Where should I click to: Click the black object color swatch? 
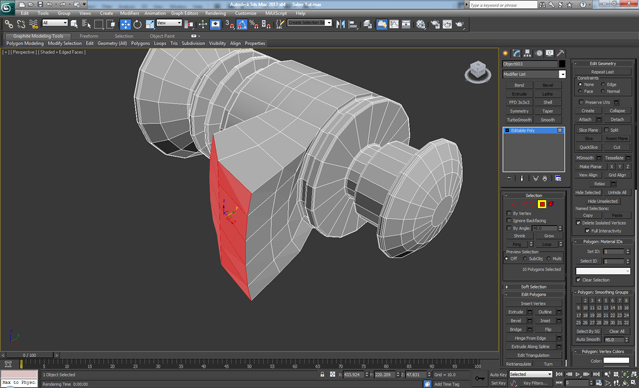pyautogui.click(x=562, y=64)
